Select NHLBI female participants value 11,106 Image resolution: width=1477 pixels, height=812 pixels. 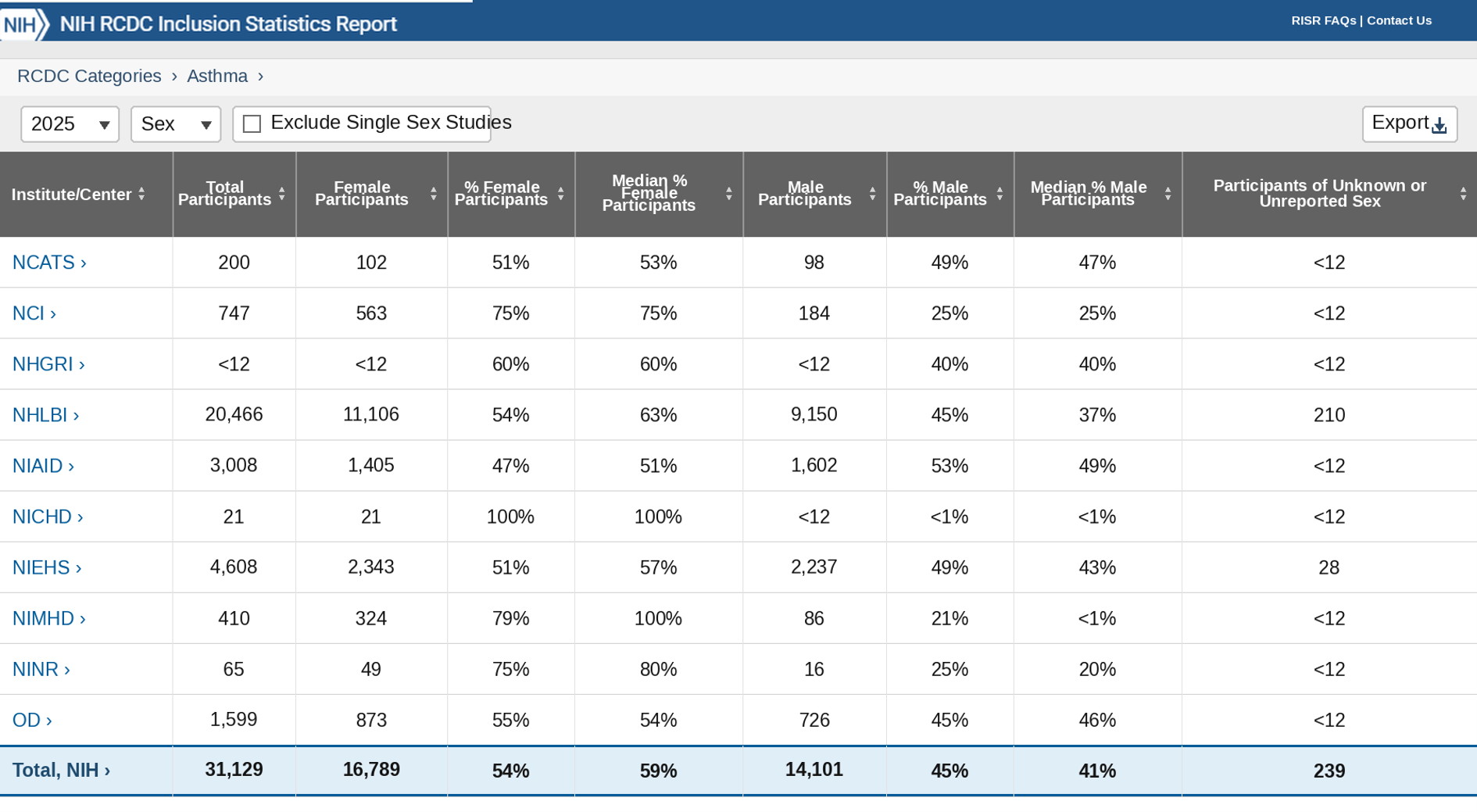(371, 415)
